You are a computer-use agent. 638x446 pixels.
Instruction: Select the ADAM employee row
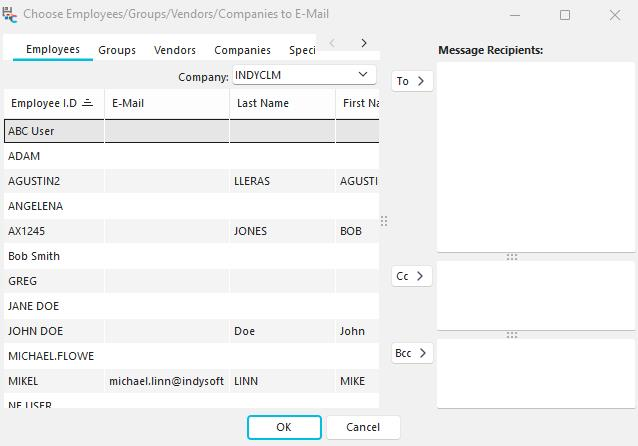point(191,156)
